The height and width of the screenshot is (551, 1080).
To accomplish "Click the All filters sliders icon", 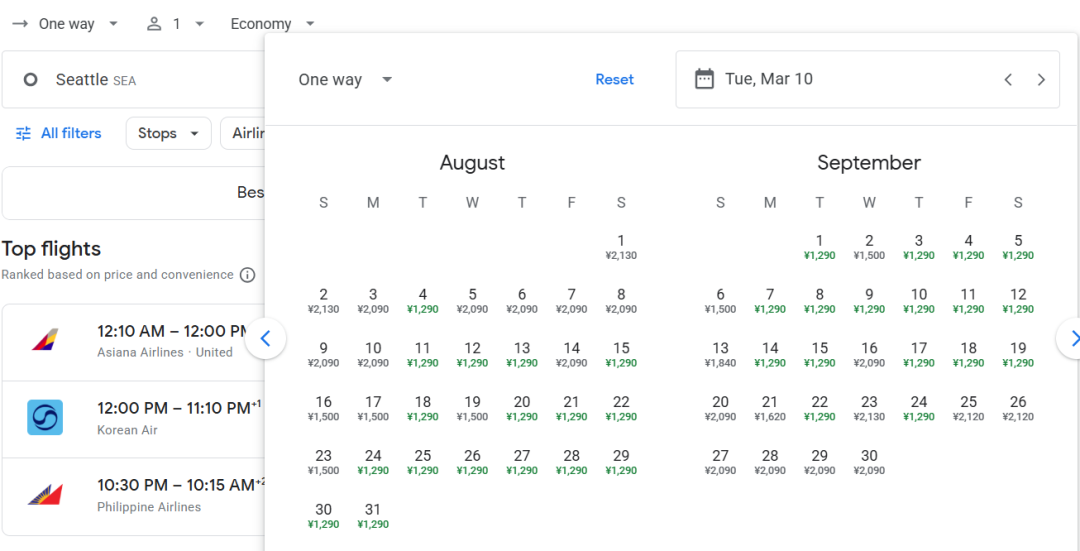I will point(23,133).
